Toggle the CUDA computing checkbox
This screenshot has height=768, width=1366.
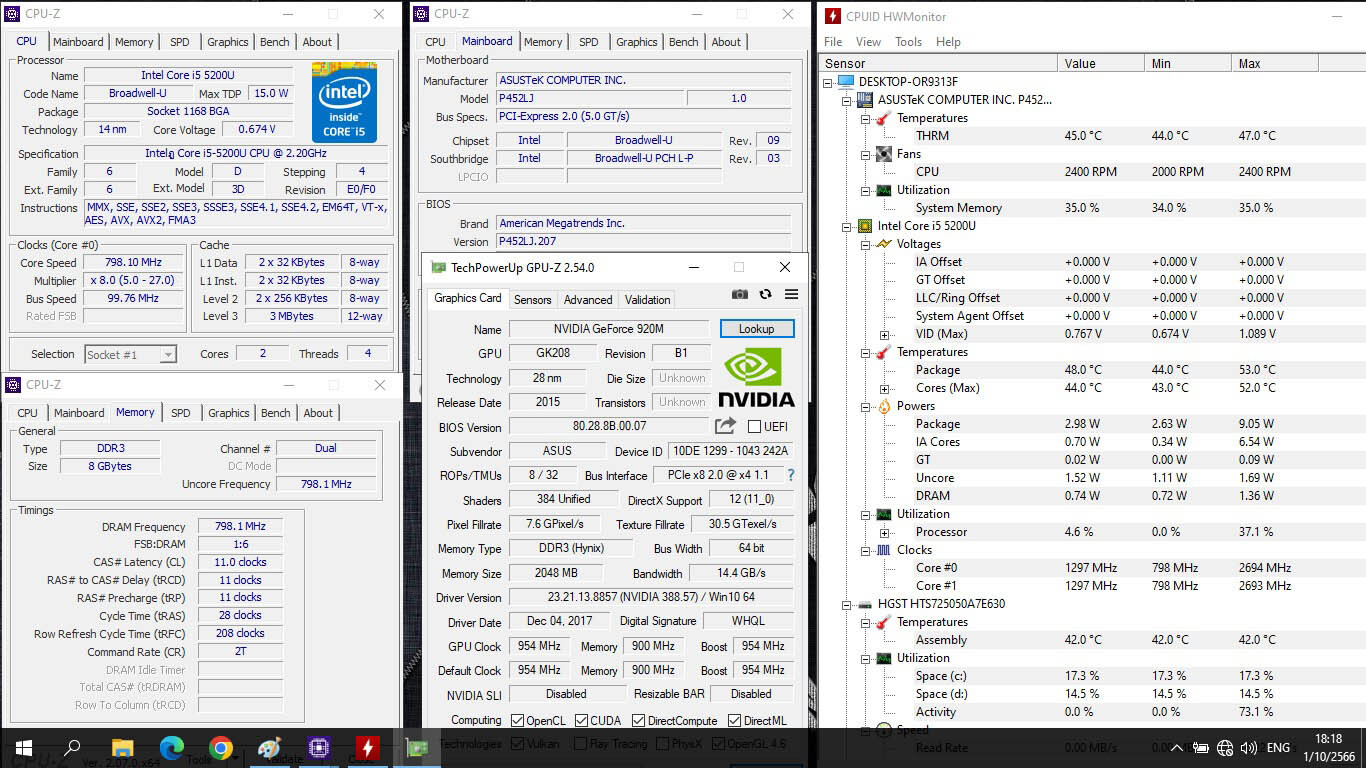581,720
